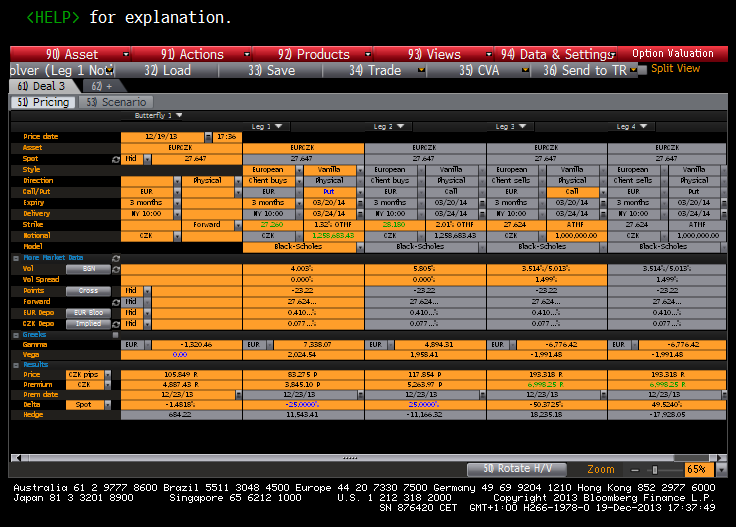Click the Price date field 12/19/13
The image size is (736, 527).
pyautogui.click(x=162, y=137)
